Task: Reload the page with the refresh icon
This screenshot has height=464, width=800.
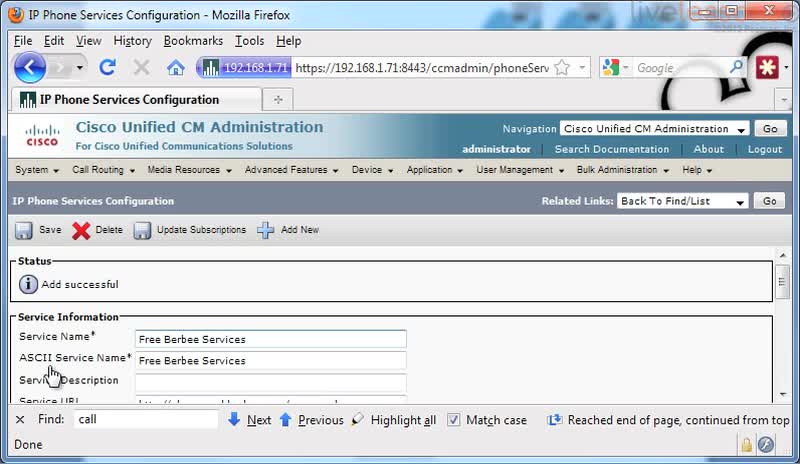Action: click(108, 67)
